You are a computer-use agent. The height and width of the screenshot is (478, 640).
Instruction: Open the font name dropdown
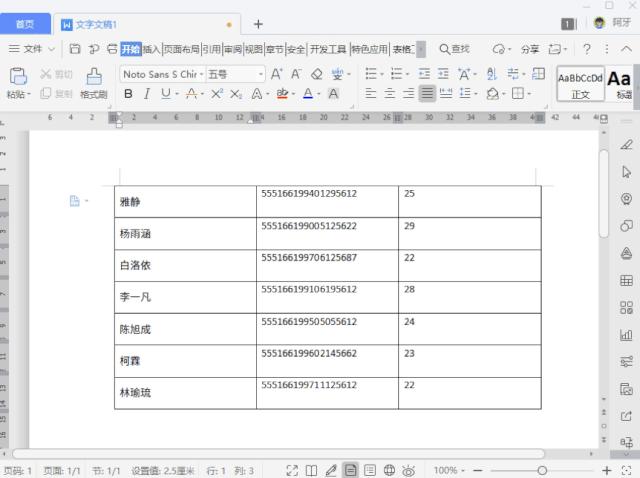click(202, 74)
